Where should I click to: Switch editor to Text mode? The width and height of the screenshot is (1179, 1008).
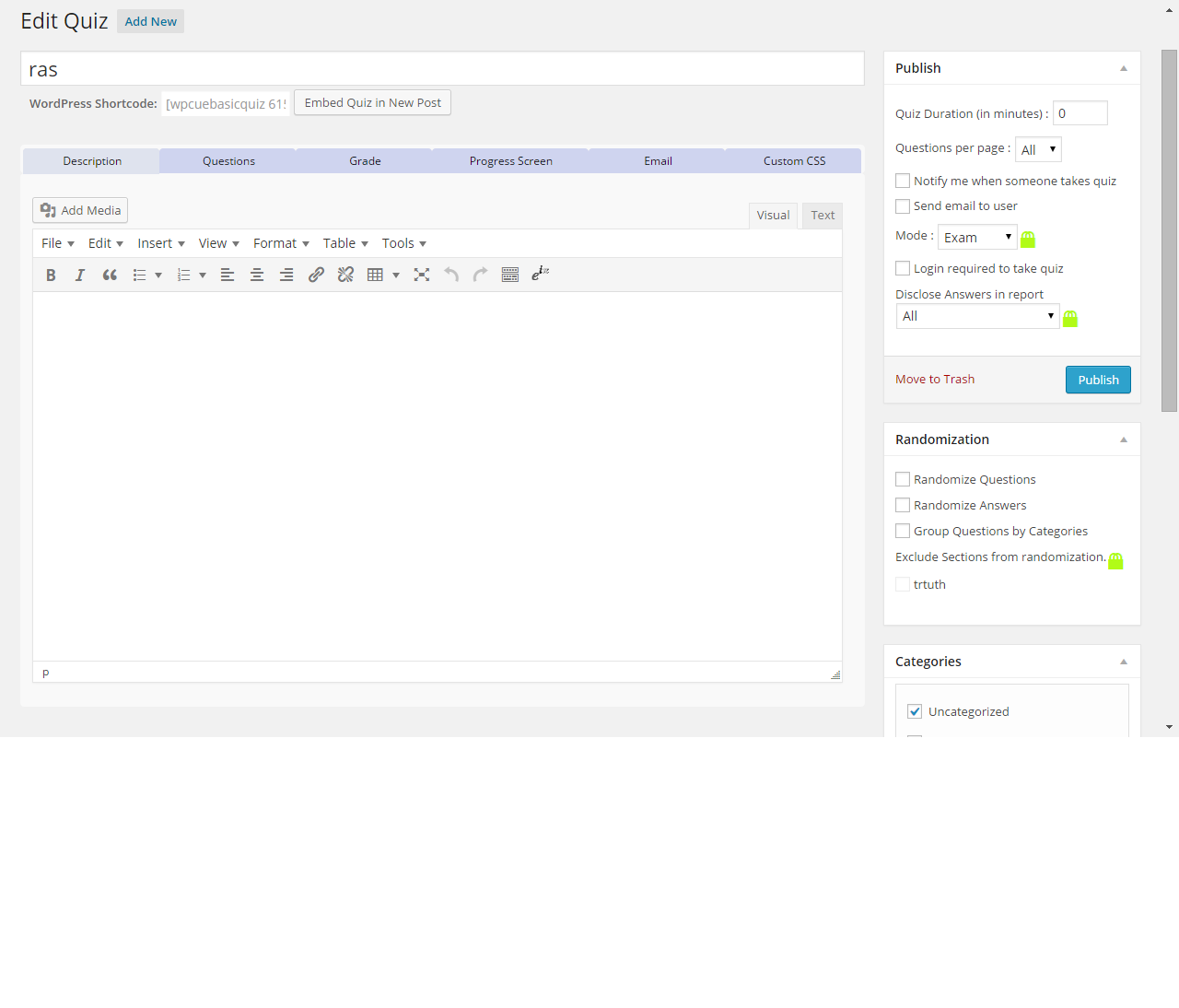823,216
